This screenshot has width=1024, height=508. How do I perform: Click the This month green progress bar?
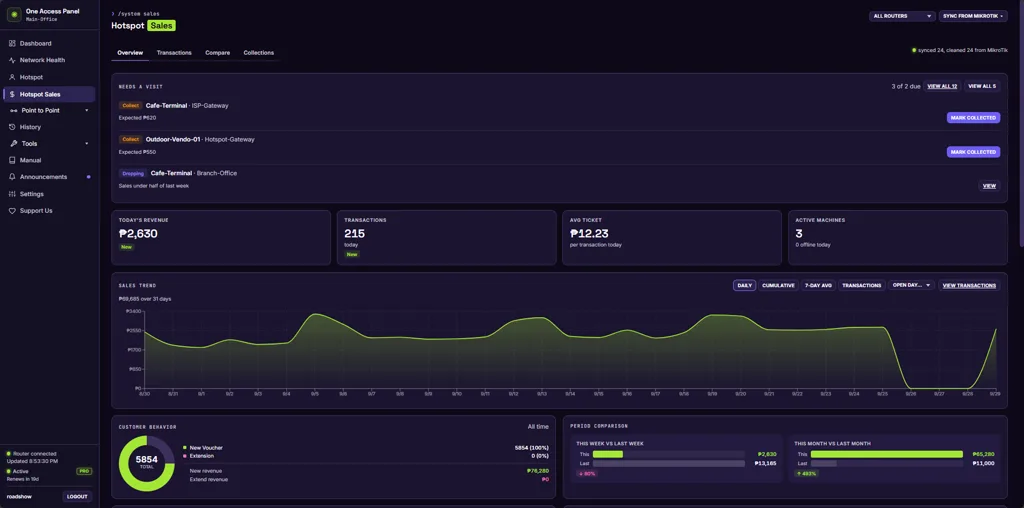(887, 454)
